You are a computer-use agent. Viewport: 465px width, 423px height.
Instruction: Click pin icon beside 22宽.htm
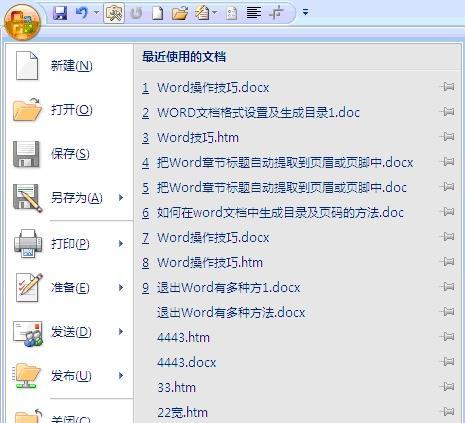tap(447, 412)
